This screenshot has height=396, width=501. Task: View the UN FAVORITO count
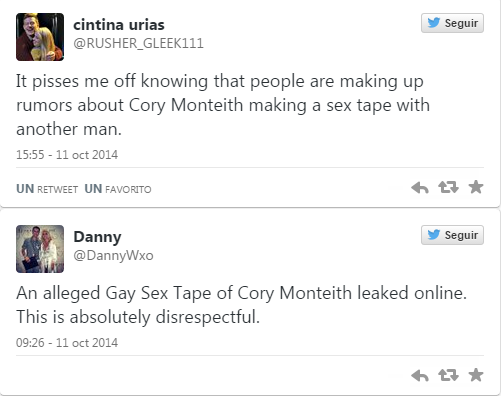[x=118, y=189]
